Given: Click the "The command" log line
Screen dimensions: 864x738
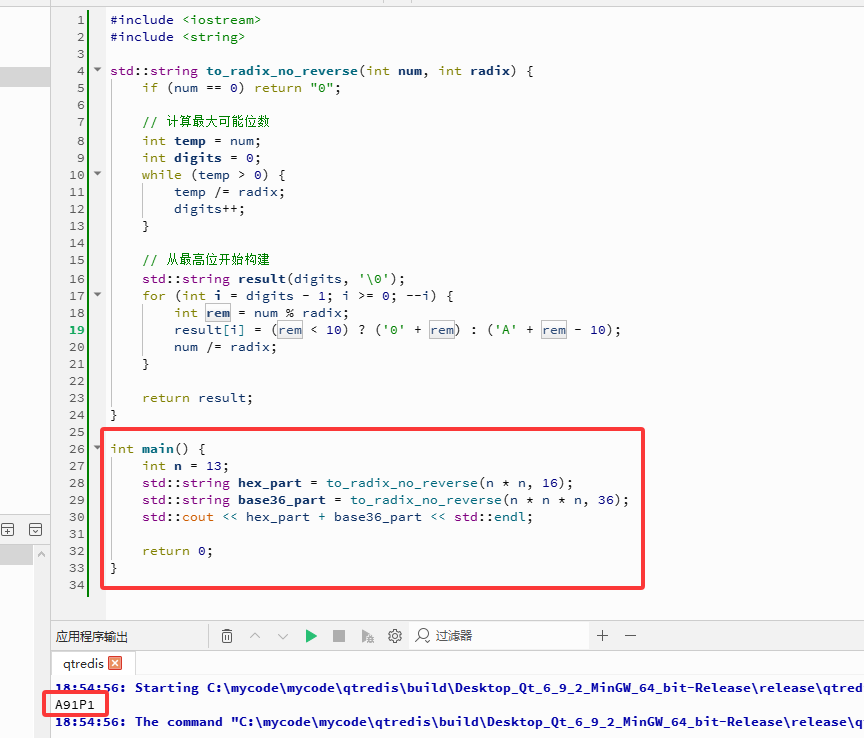Looking at the screenshot, I should coord(460,722).
